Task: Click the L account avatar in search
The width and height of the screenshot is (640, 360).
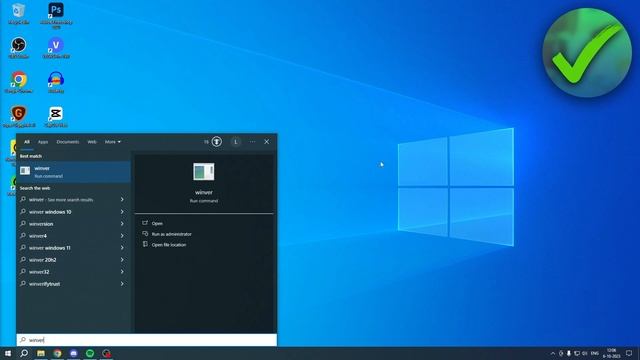Action: 236,142
